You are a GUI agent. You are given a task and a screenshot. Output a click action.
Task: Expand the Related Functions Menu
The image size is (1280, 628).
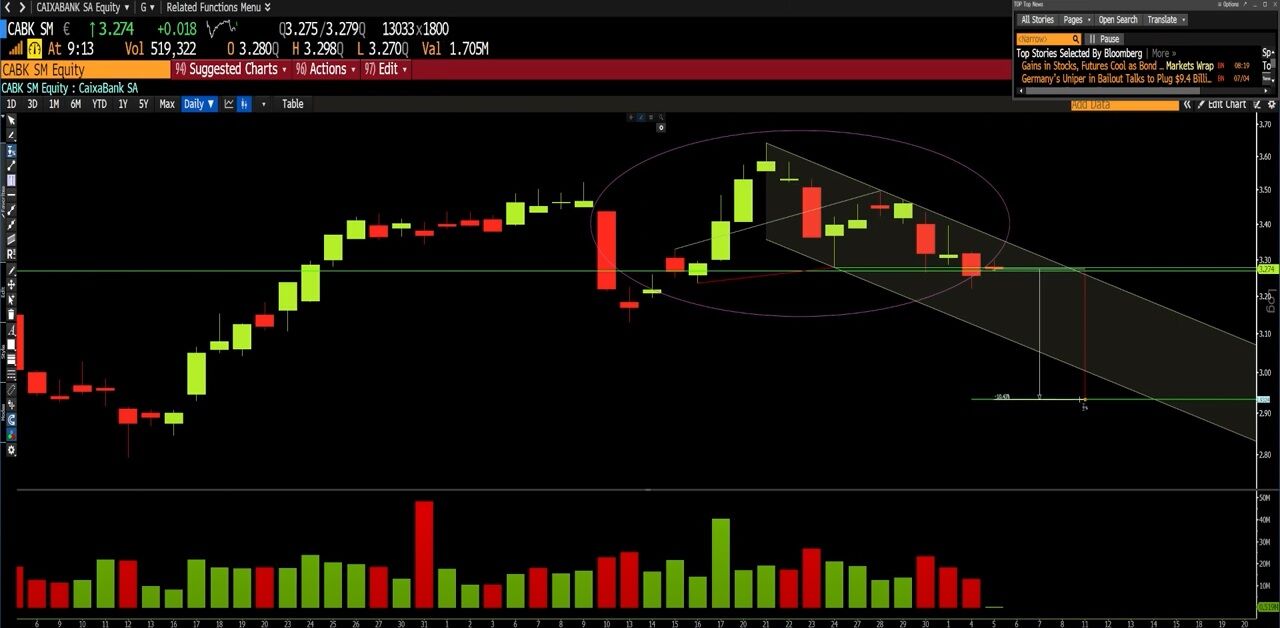click(x=217, y=7)
